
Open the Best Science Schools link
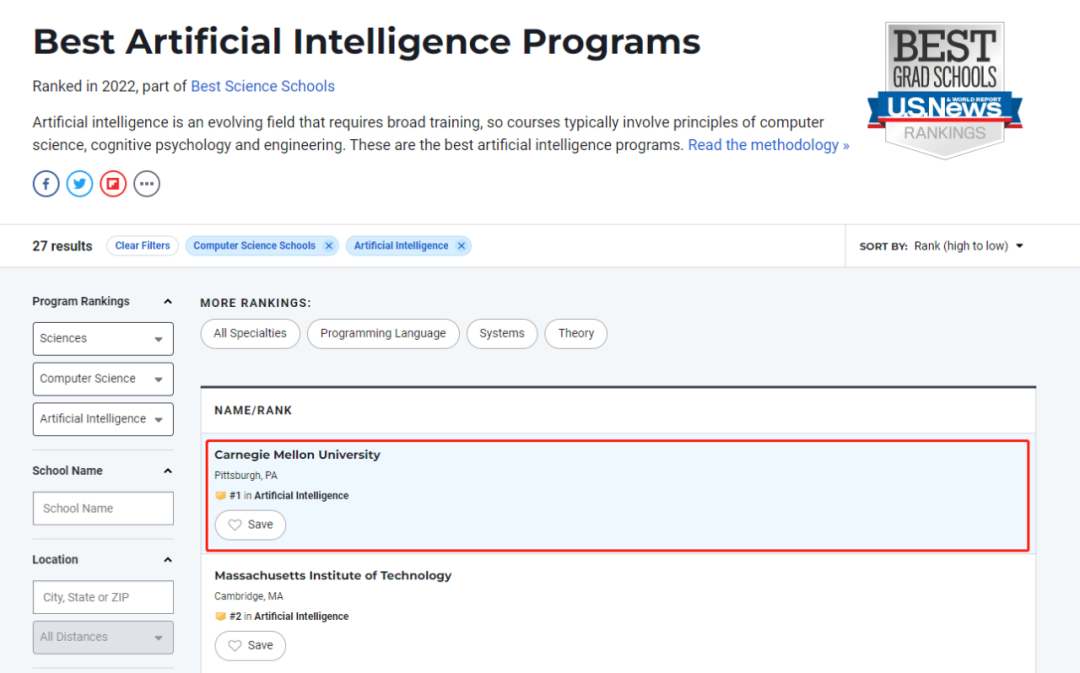[x=262, y=86]
